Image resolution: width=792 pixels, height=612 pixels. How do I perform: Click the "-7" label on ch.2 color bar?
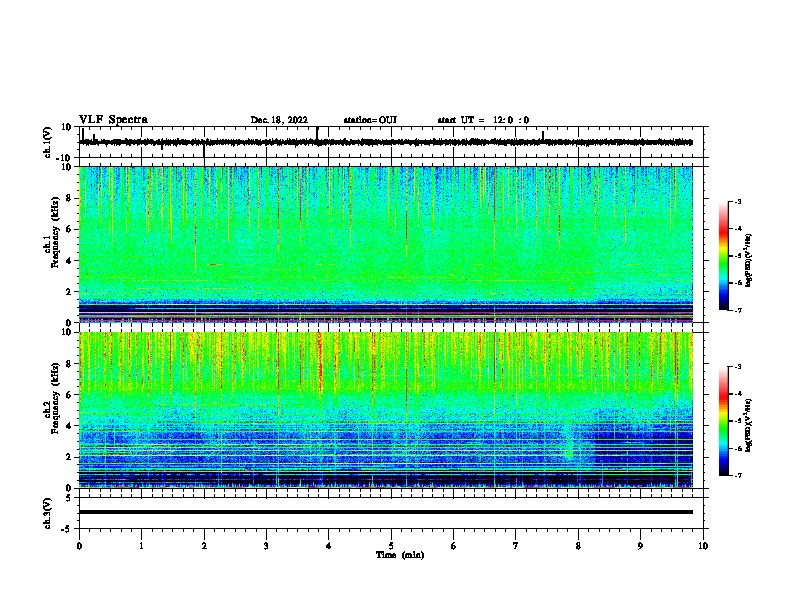[x=738, y=475]
